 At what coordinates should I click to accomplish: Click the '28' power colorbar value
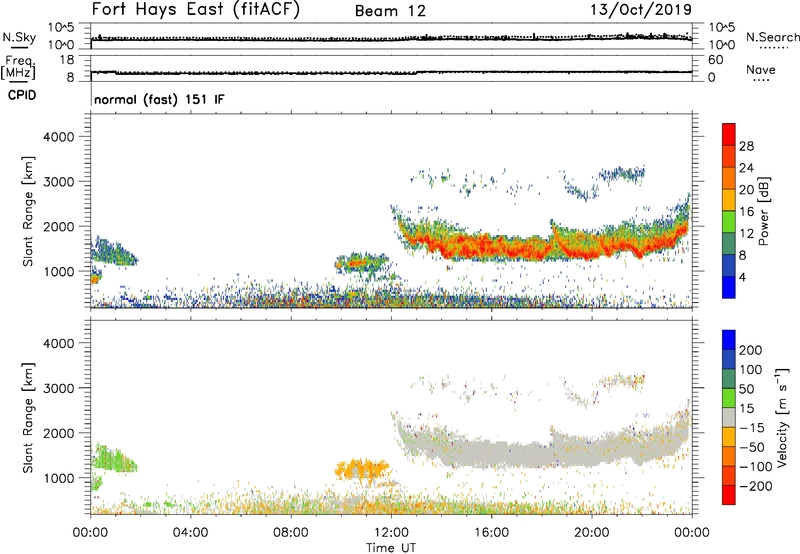[x=746, y=146]
